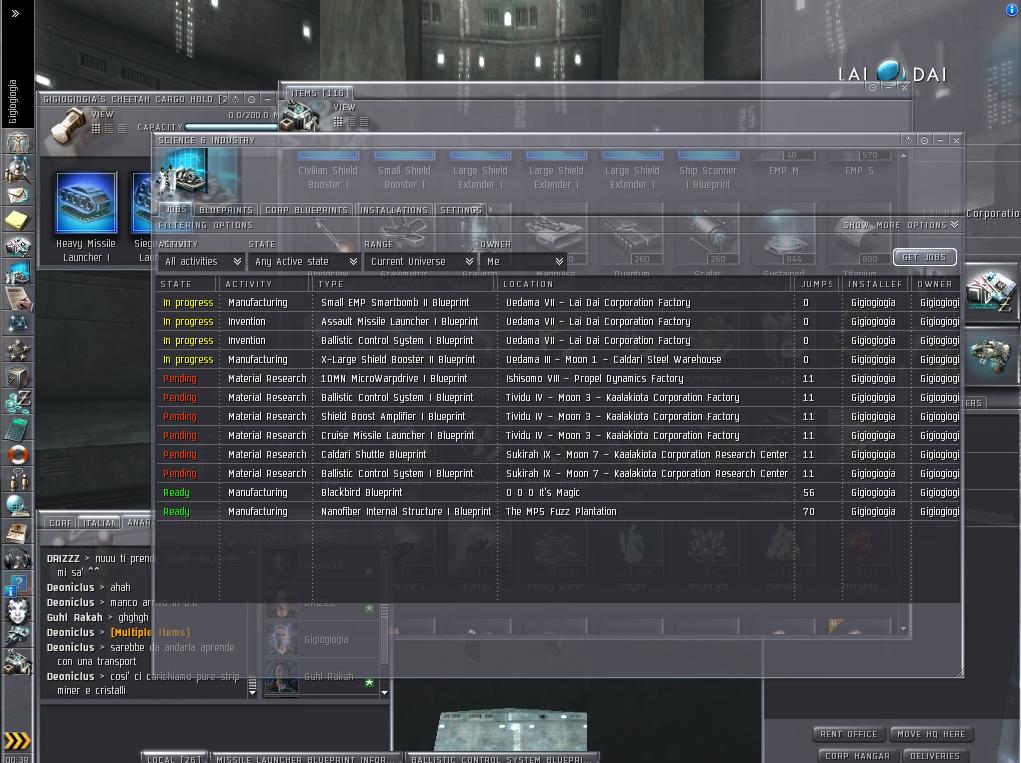Click the chat text down arrow
Screen dimensions: 1021x763
click(x=253, y=694)
